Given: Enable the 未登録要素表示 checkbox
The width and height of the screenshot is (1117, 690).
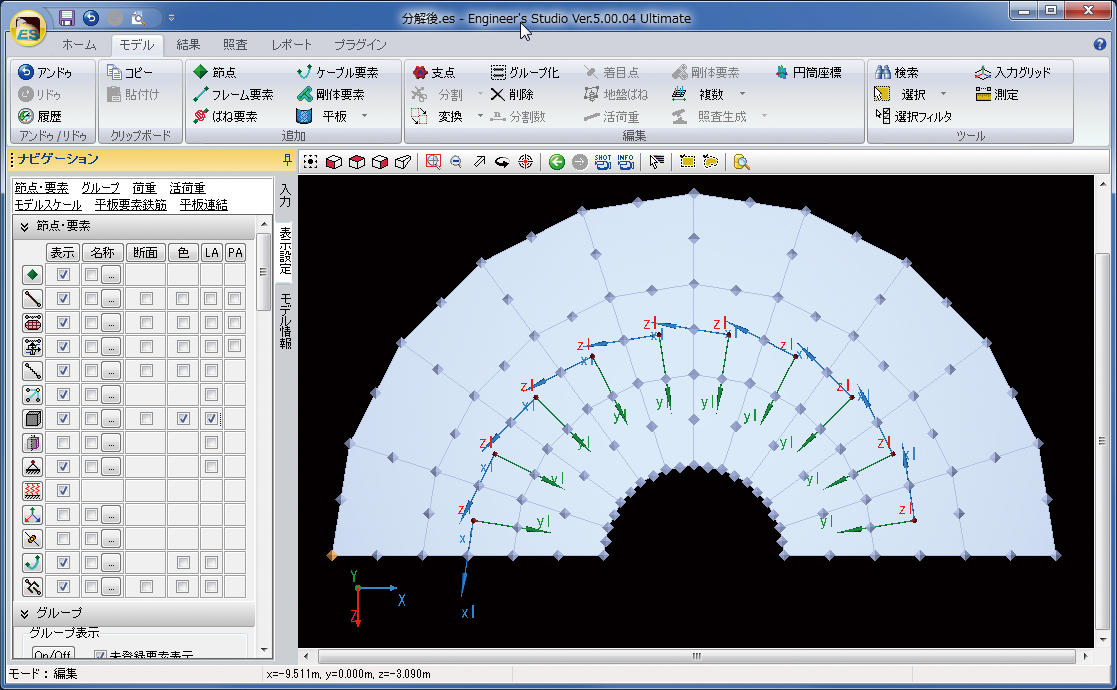Looking at the screenshot, I should 100,656.
